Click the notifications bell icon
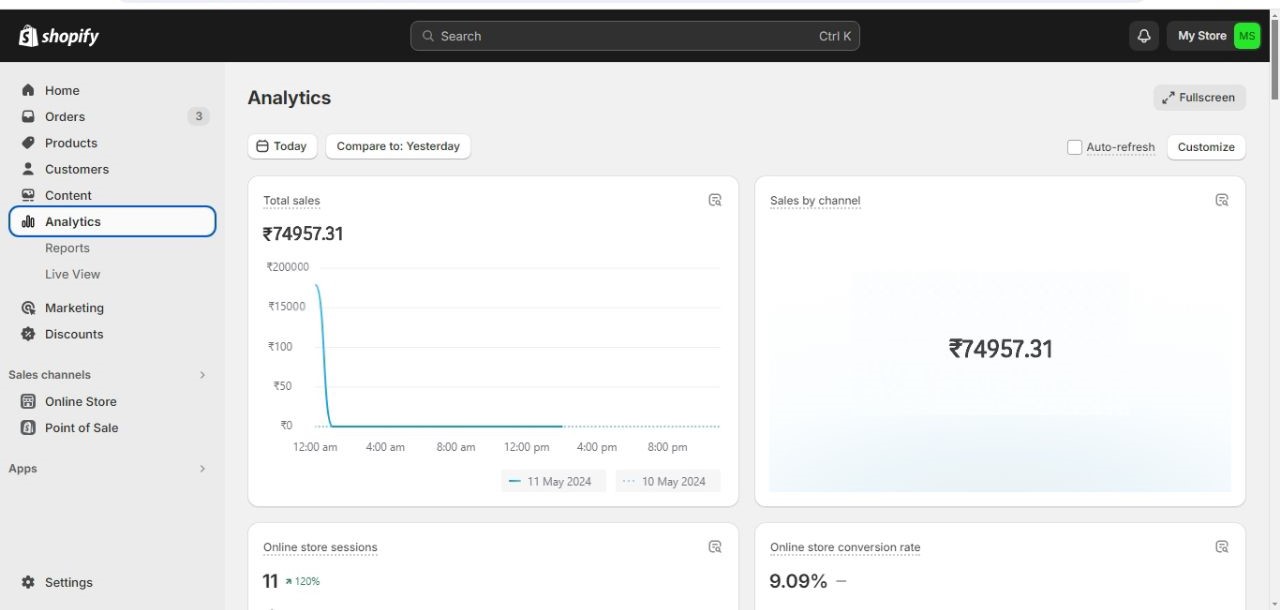Image resolution: width=1280 pixels, height=610 pixels. [x=1144, y=36]
